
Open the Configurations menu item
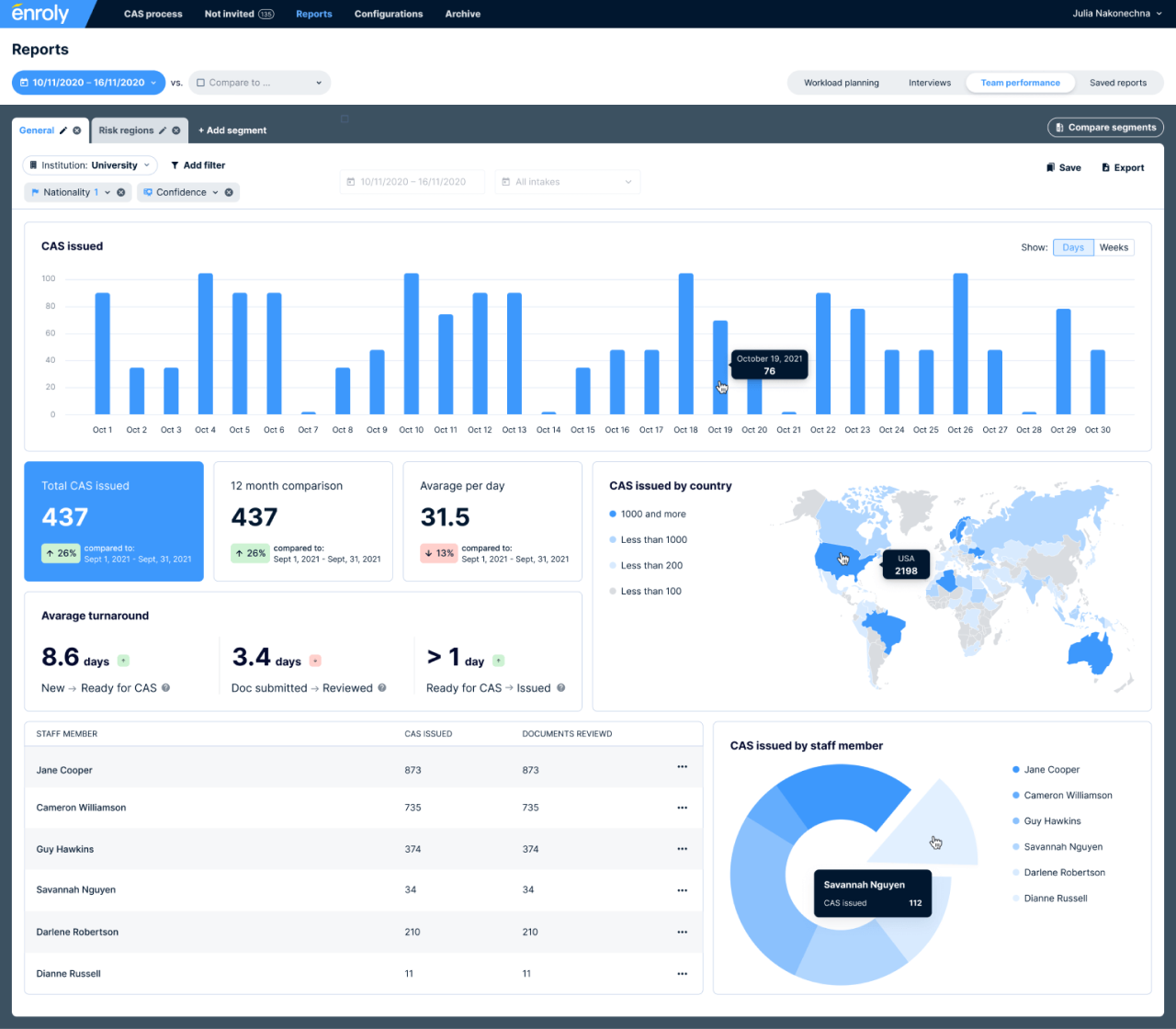[x=389, y=14]
